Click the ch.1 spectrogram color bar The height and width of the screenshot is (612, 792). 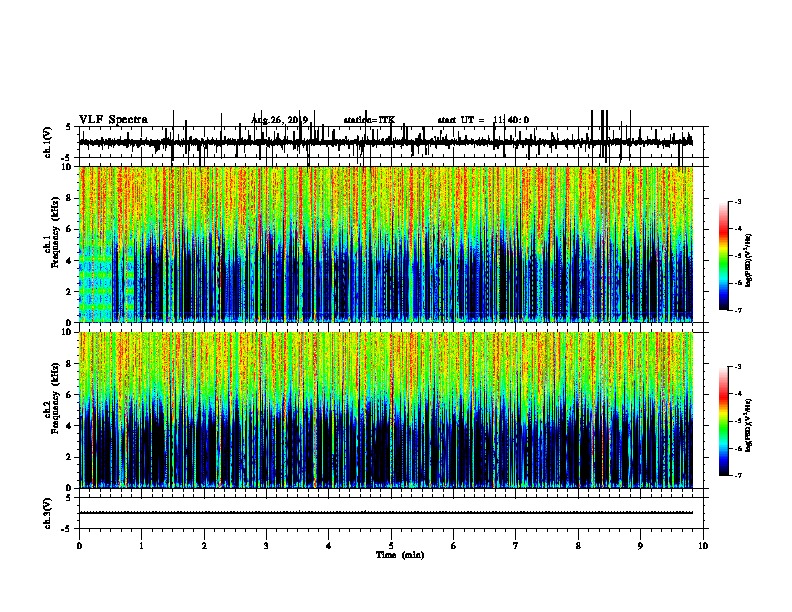724,256
